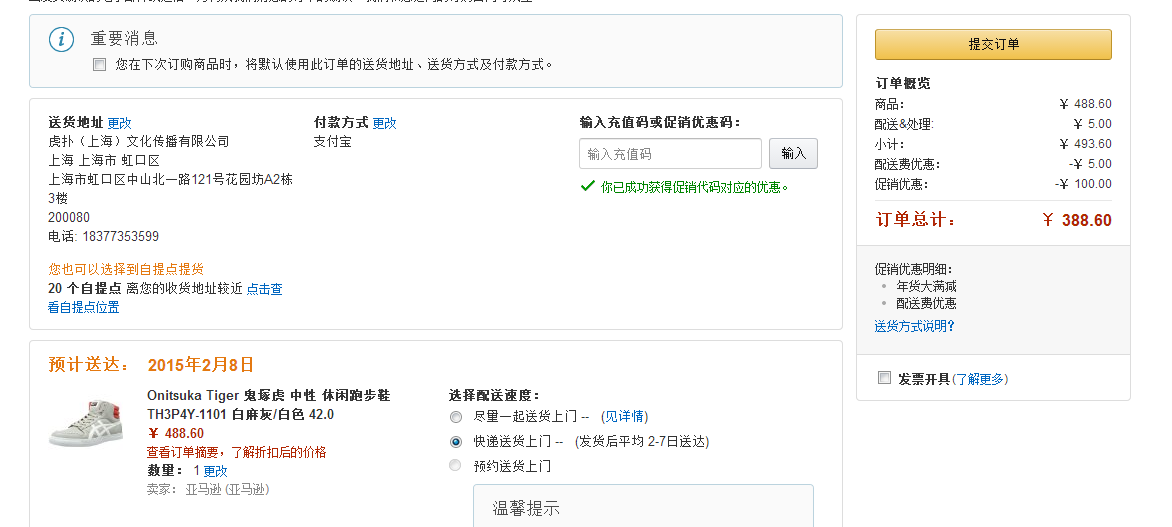Viewport: 1172px width, 527px height.
Task: Choose 预约送货上门 delivery option
Action: tap(455, 466)
